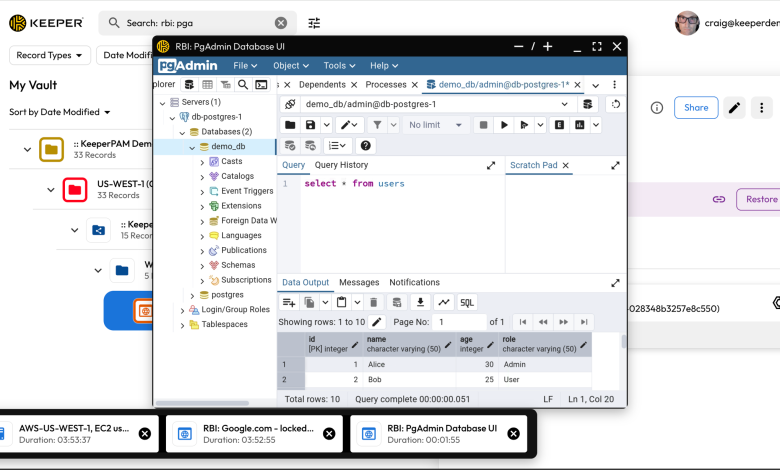Collapse the demo_db database node
The image size is (780, 470).
[192, 147]
